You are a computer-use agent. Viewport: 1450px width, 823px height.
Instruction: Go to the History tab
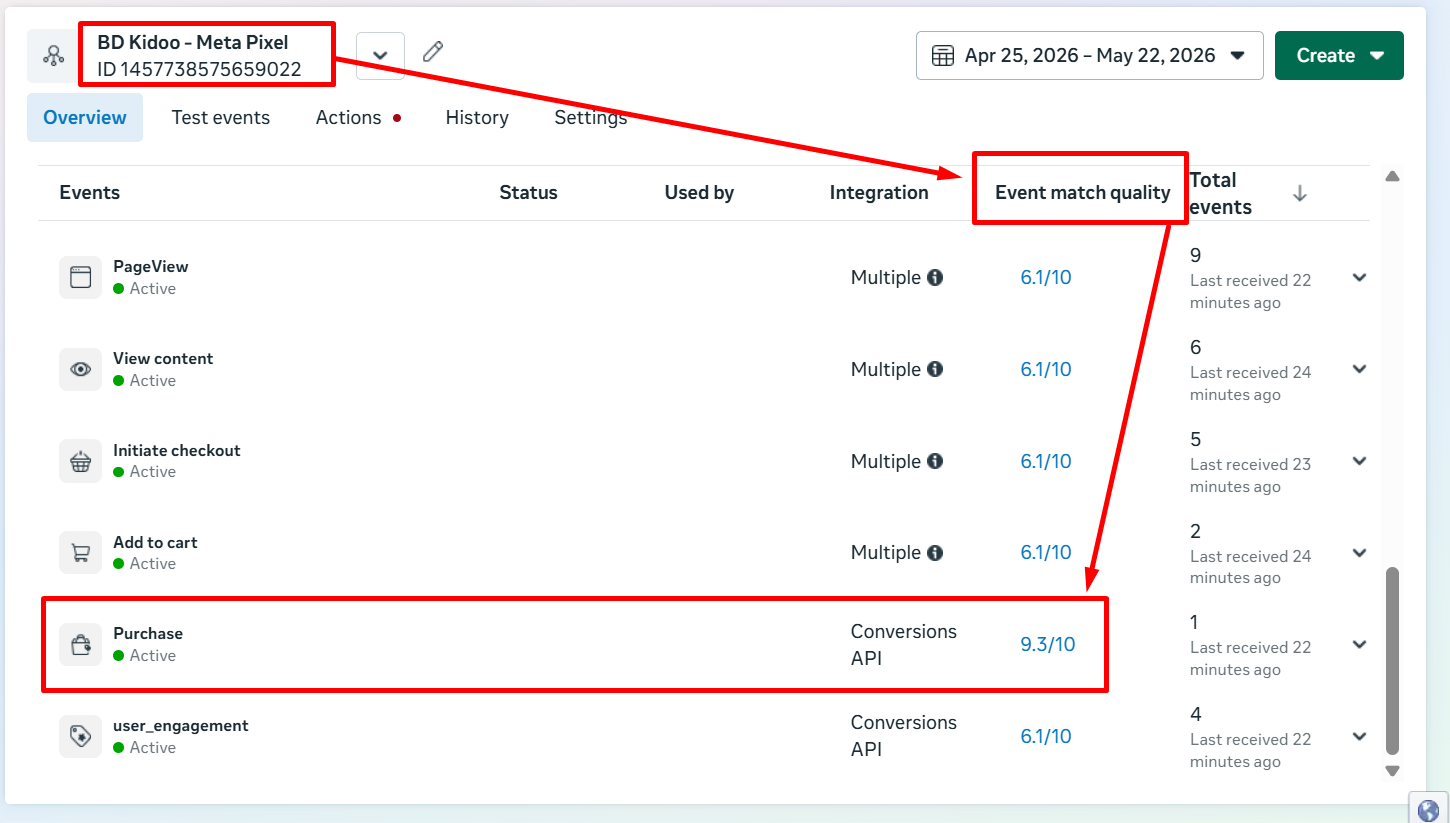point(477,117)
